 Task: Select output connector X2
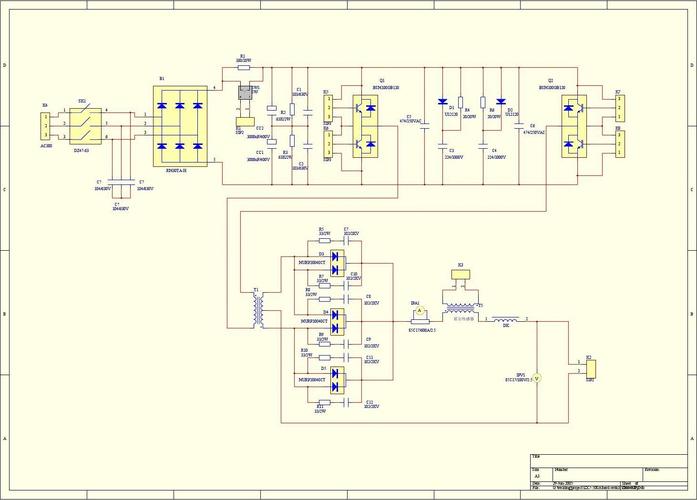[591, 369]
